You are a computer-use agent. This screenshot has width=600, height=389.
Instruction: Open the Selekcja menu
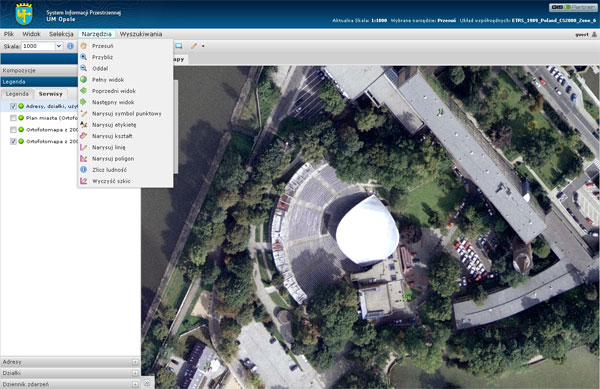click(61, 34)
